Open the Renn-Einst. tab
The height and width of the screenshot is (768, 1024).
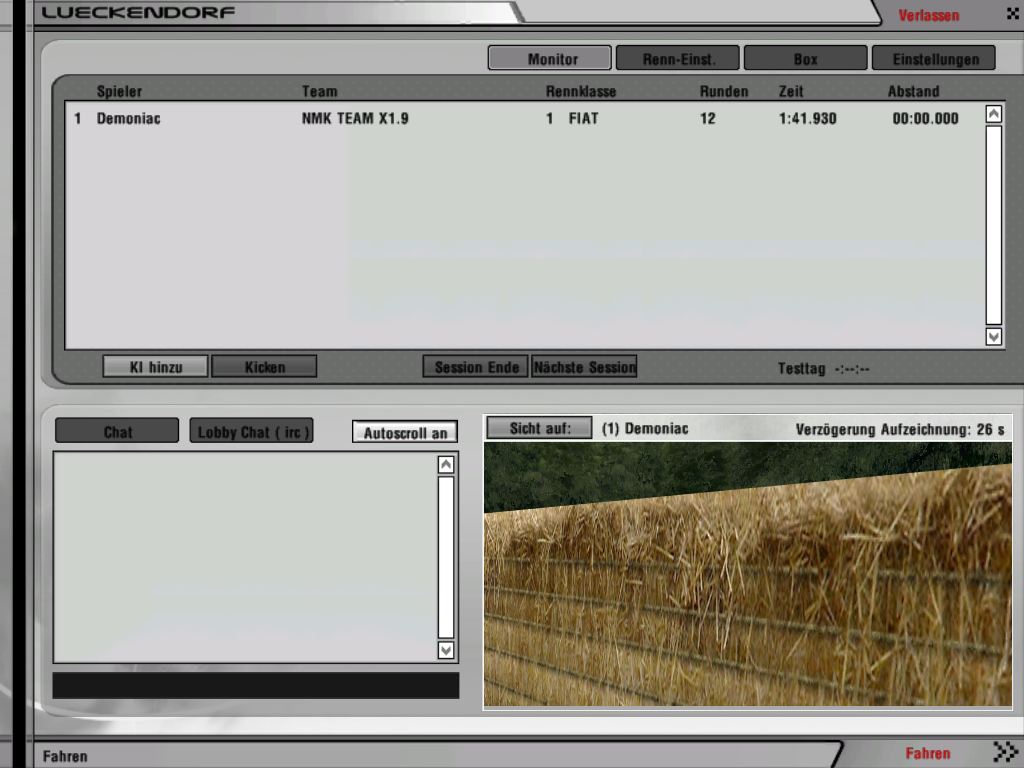pyautogui.click(x=677, y=59)
